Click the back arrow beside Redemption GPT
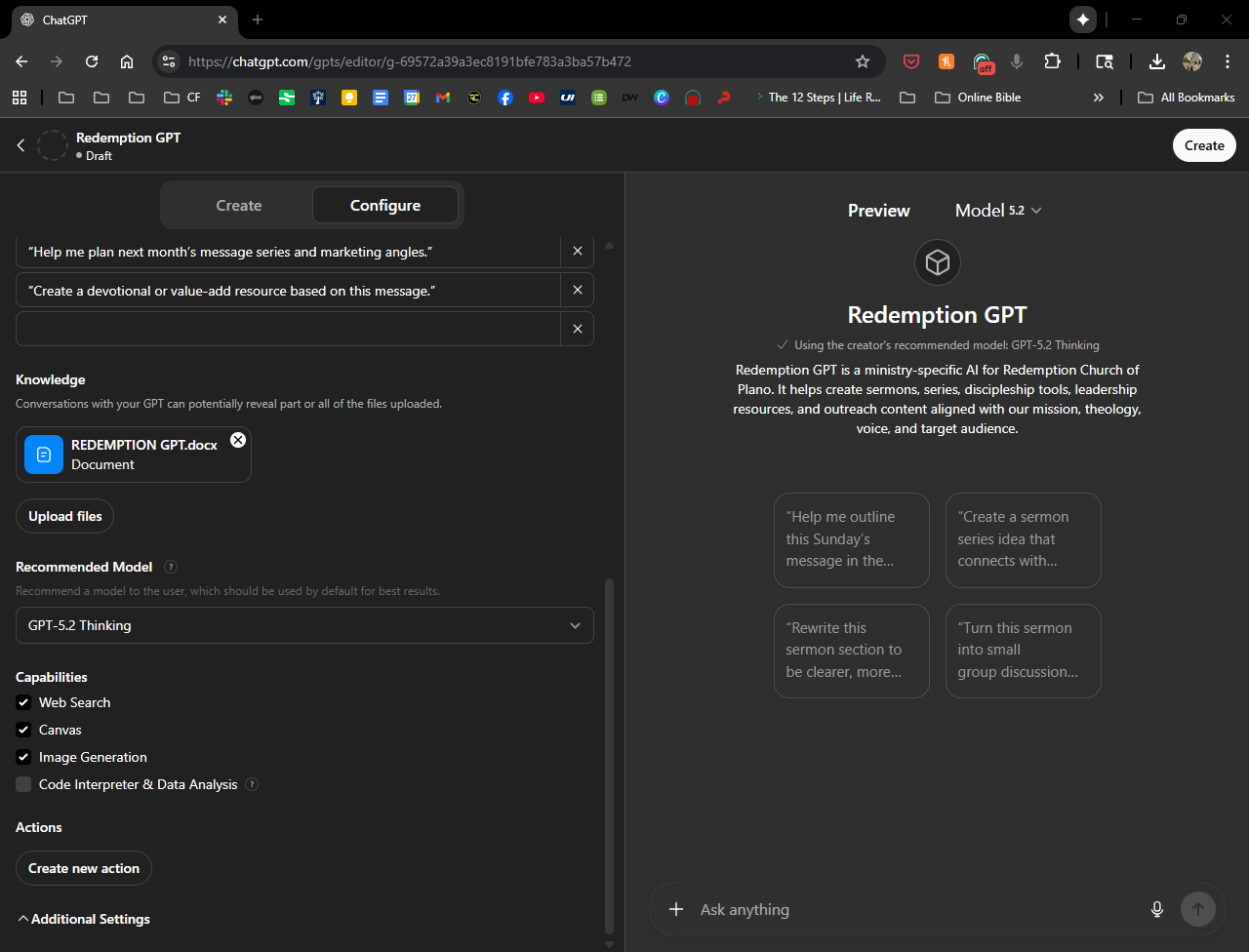Viewport: 1249px width, 952px height. pyautogui.click(x=20, y=145)
